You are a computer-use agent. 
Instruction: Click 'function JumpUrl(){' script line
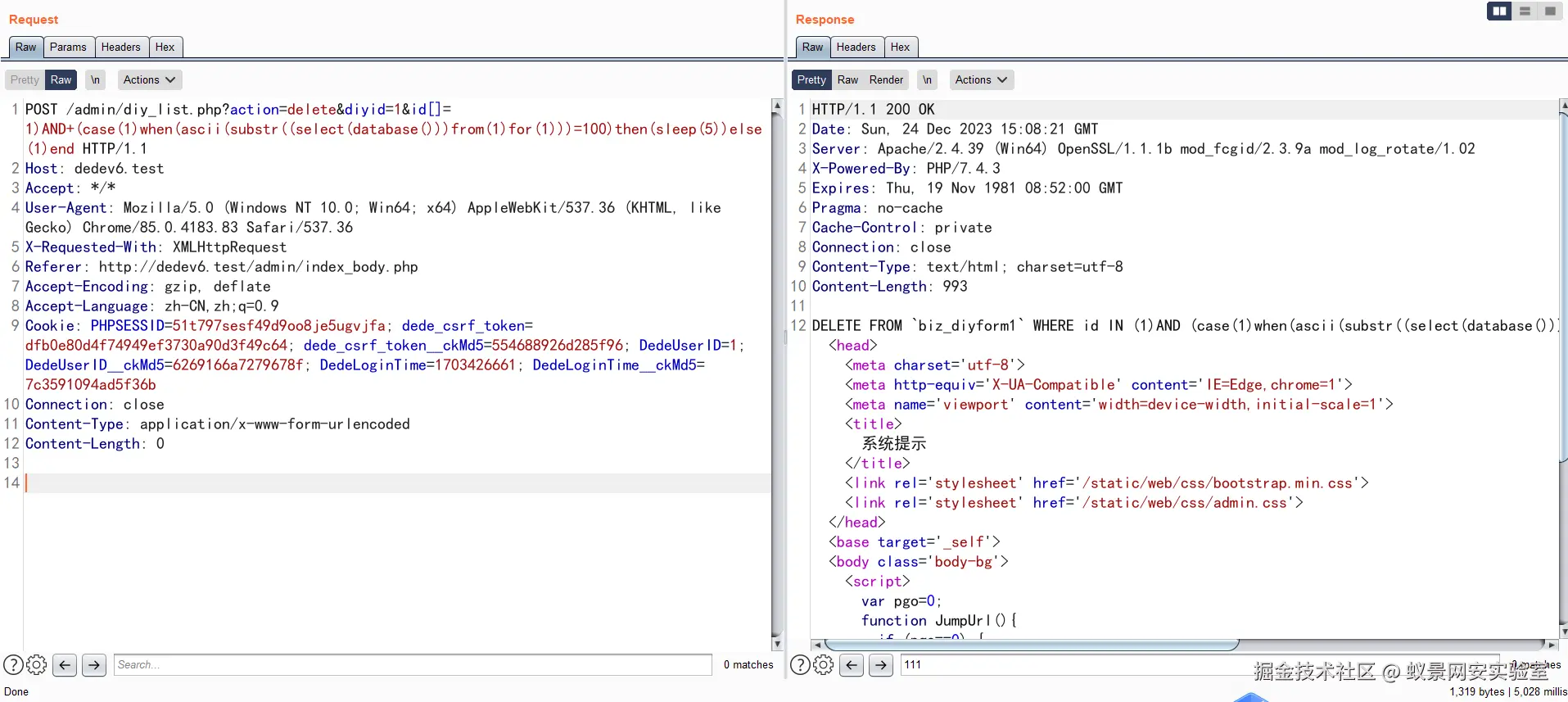[x=938, y=620]
